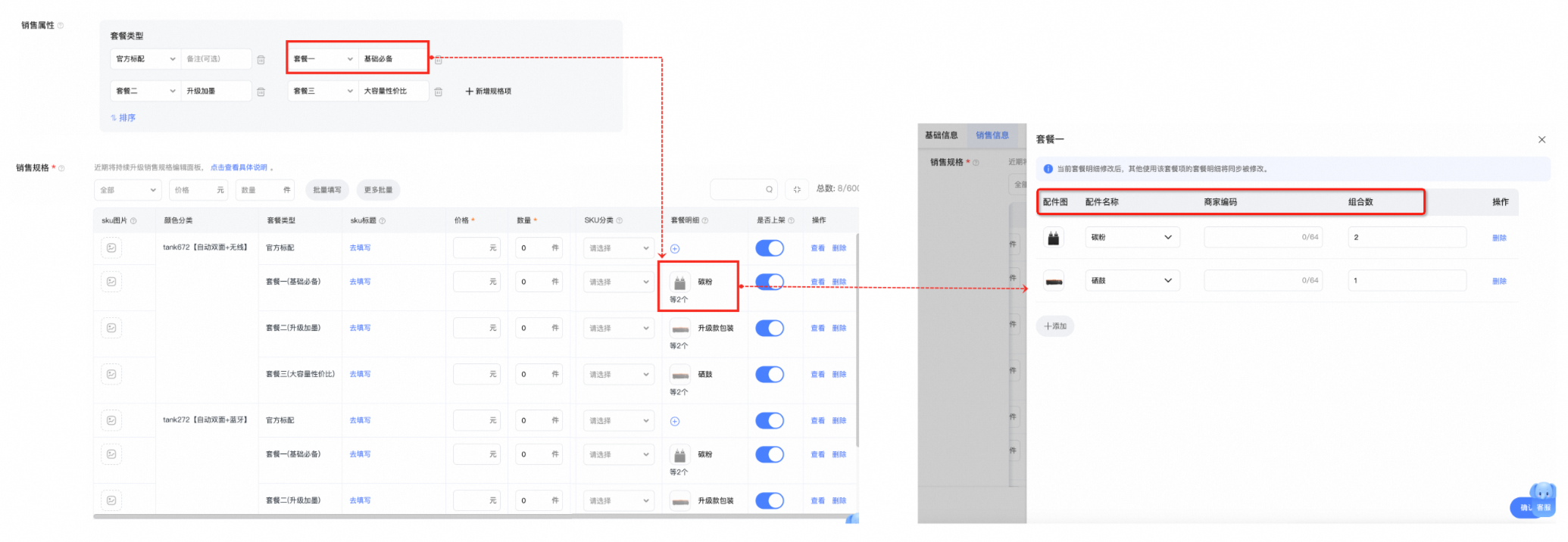Click the collapse icon next to 总数

[797, 190]
